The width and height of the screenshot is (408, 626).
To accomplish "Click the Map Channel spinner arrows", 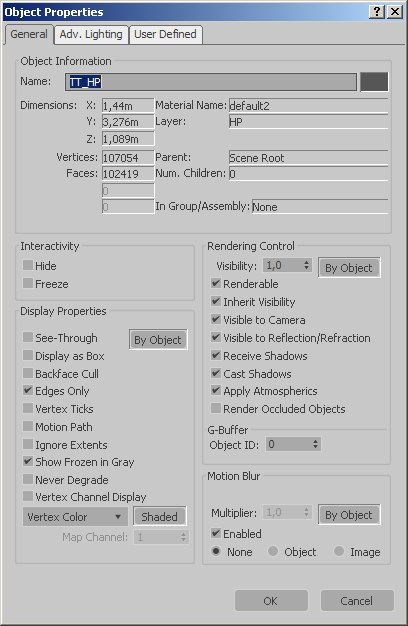I will 183,537.
